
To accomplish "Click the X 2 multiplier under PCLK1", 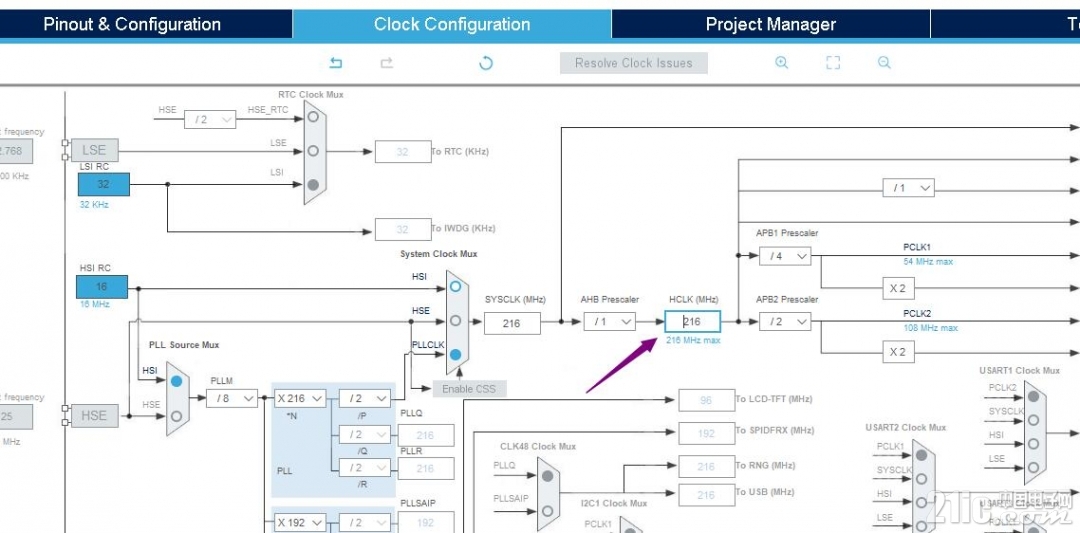I will point(897,288).
